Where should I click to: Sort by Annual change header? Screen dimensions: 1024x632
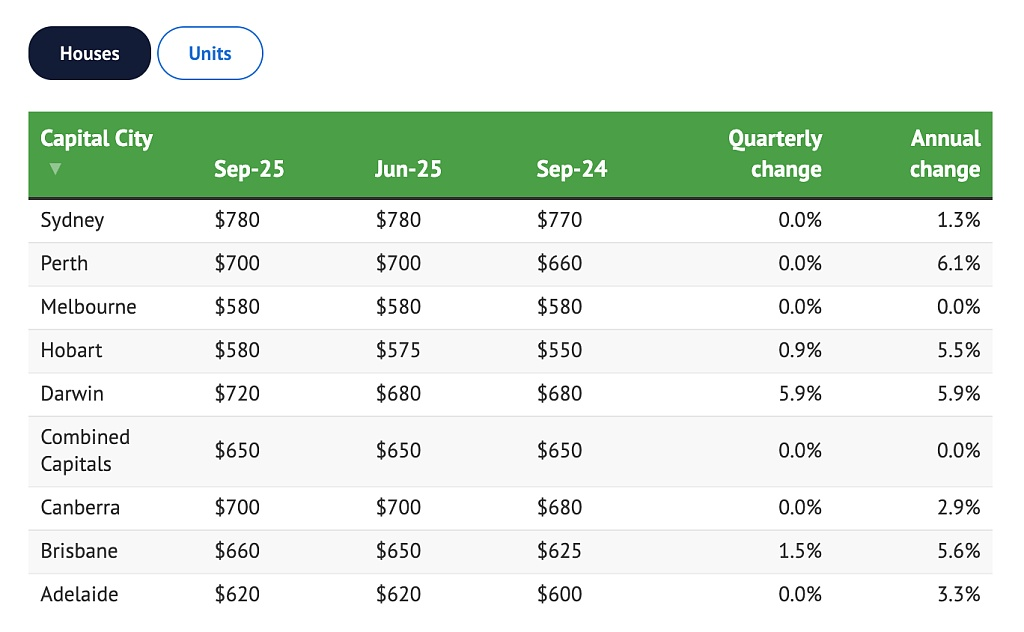(x=945, y=154)
